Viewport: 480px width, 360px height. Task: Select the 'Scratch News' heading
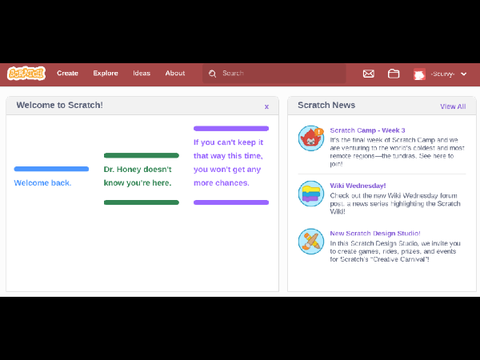(x=326, y=105)
